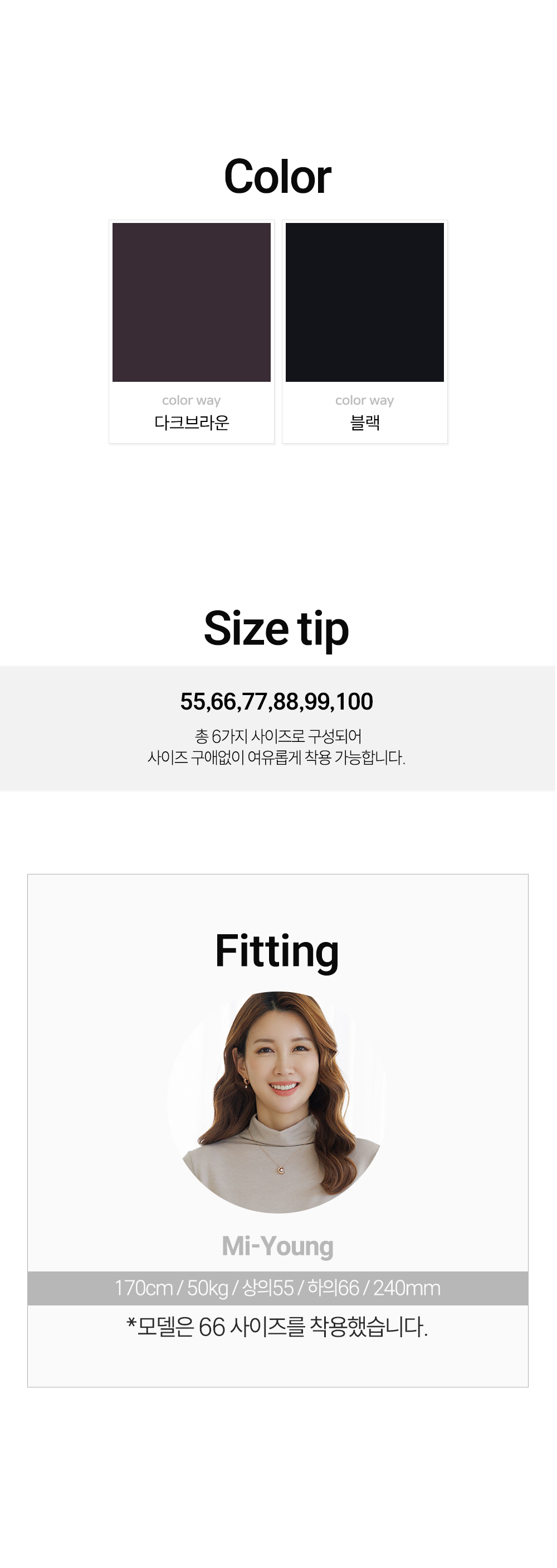Click the Mi-Young model name
Image resolution: width=557 pixels, height=1568 pixels.
tap(278, 1245)
